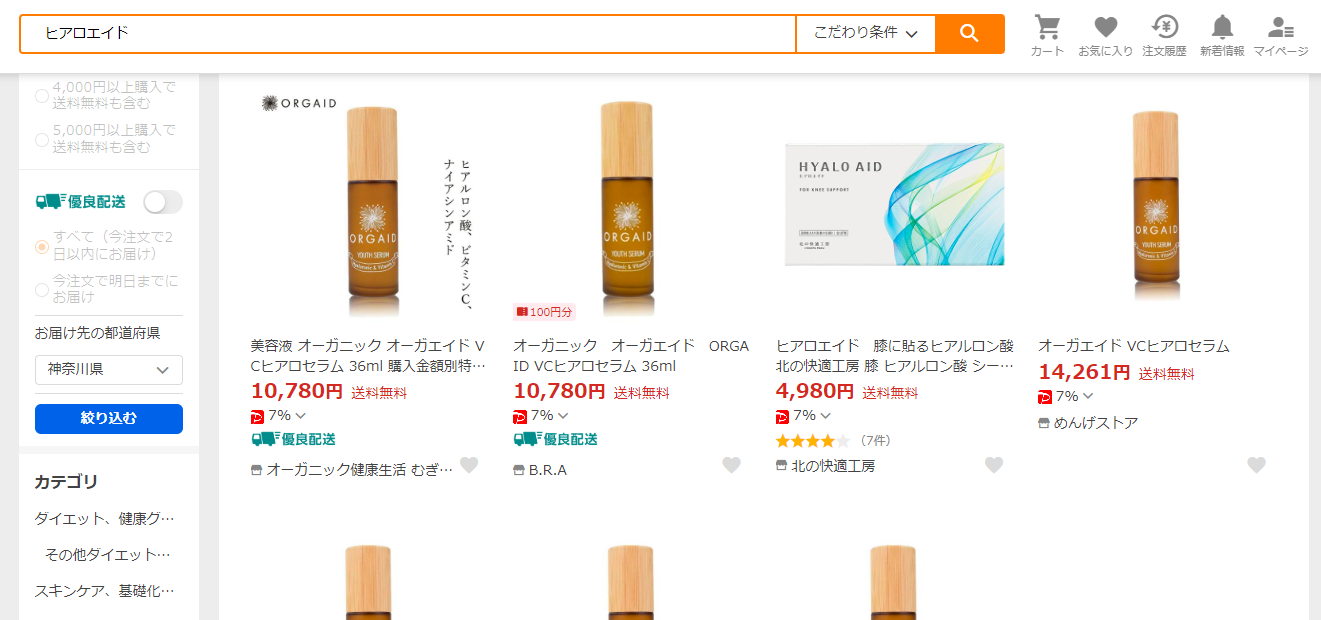Open subcategory その他ダイエット…
The height and width of the screenshot is (620, 1321).
[108, 554]
